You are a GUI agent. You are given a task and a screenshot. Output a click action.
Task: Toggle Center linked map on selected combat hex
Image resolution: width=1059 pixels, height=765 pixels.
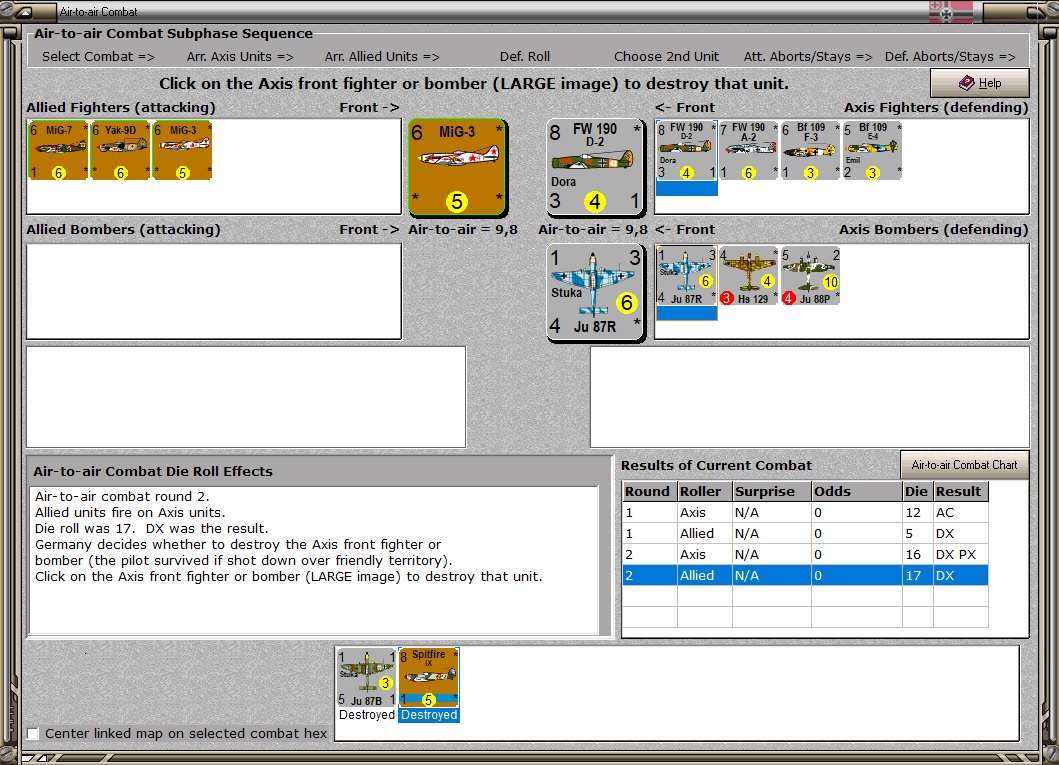pyautogui.click(x=33, y=733)
